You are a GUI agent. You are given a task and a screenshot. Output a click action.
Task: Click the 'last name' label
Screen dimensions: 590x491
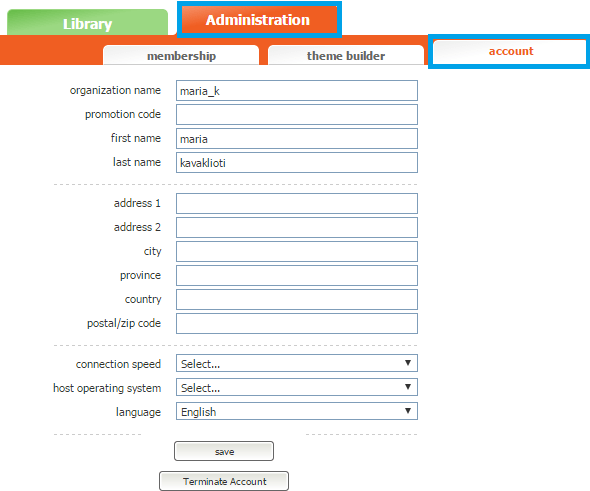pos(137,162)
